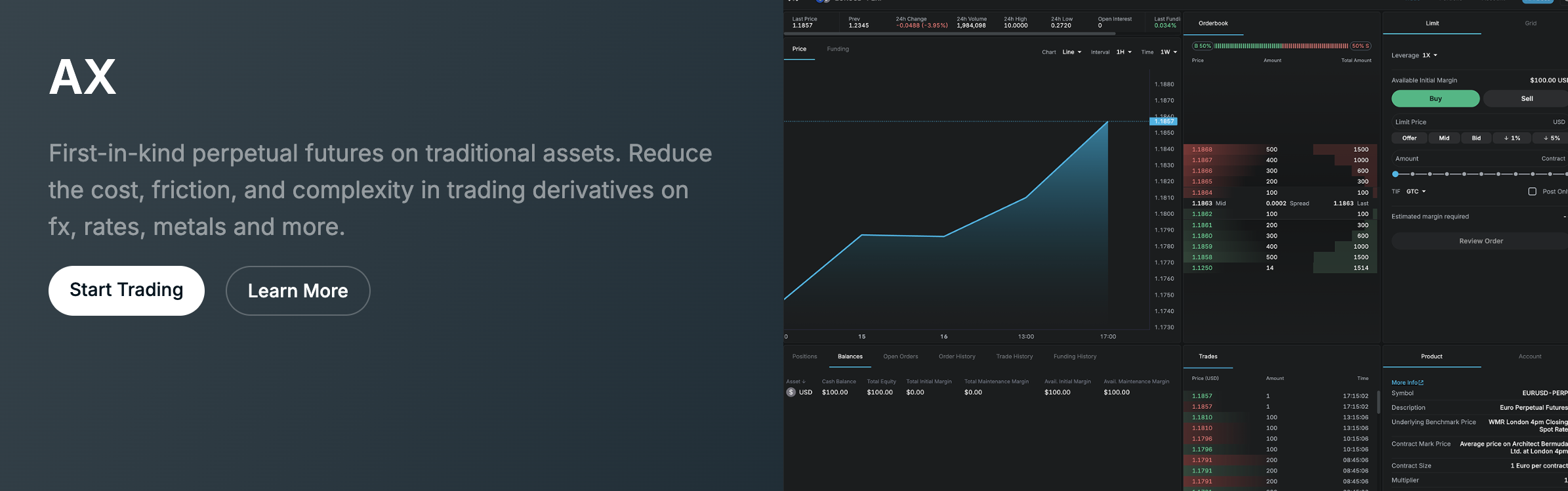Click the B 50% buy ratio badge
Viewport: 1568px width, 491px height.
tap(1203, 46)
